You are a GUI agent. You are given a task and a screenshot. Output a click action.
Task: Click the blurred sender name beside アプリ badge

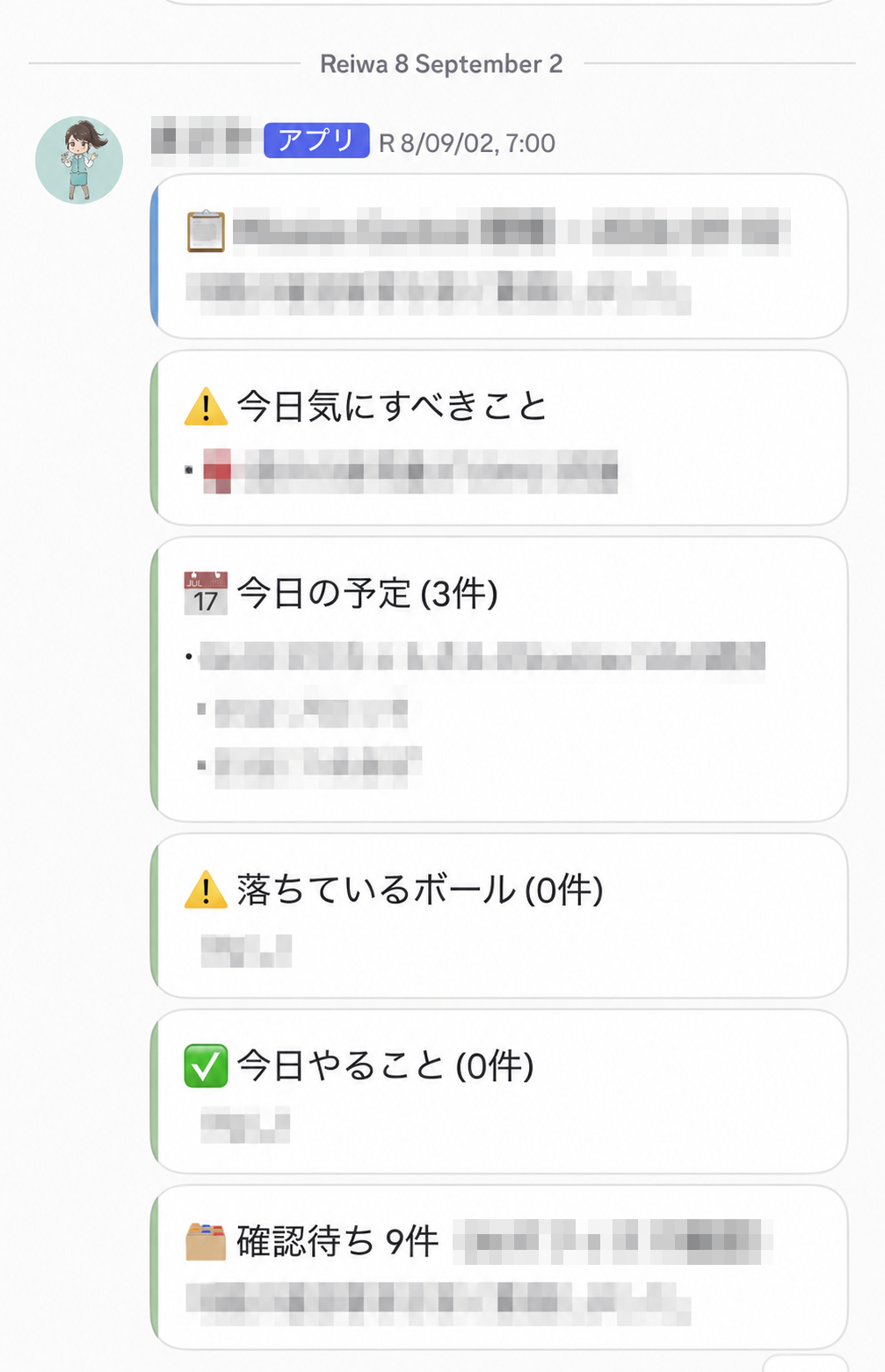click(202, 141)
